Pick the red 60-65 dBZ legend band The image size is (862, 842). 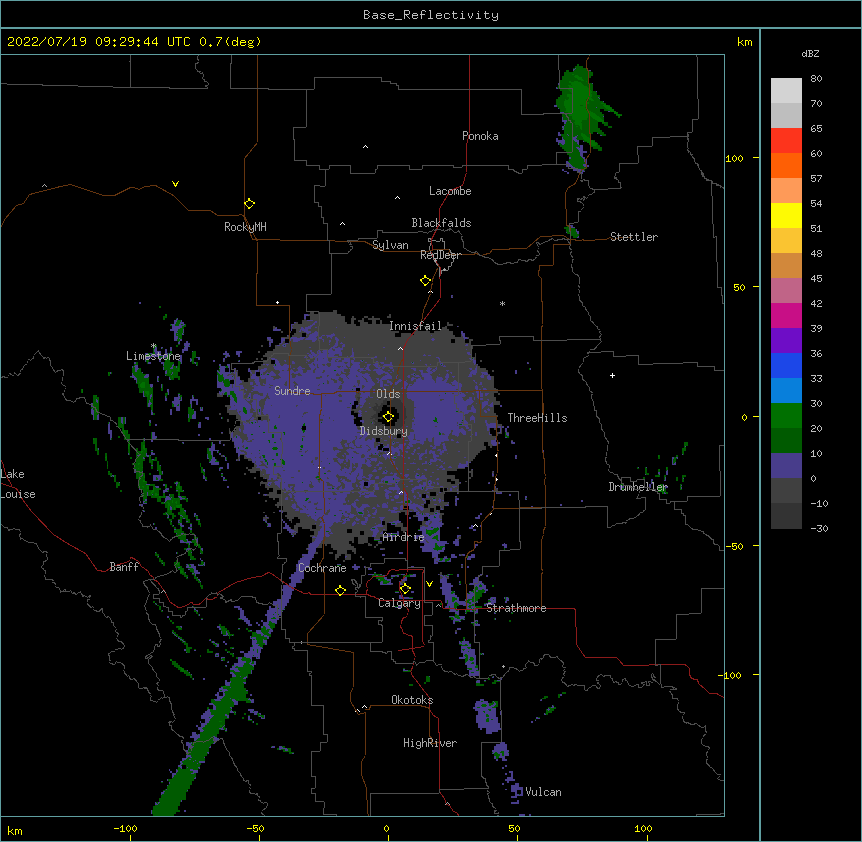point(786,141)
